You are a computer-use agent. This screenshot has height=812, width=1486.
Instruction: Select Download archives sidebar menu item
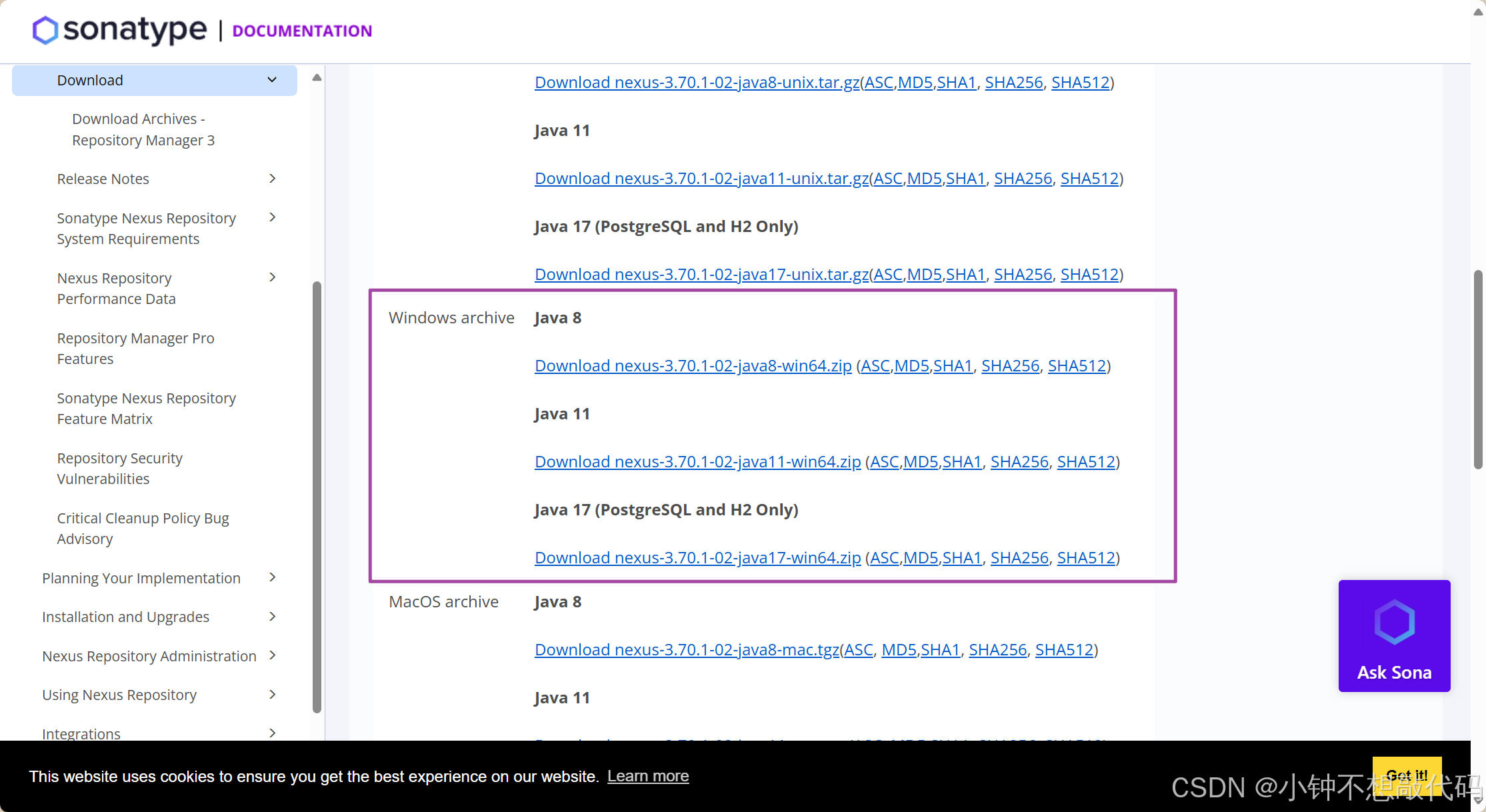[145, 128]
